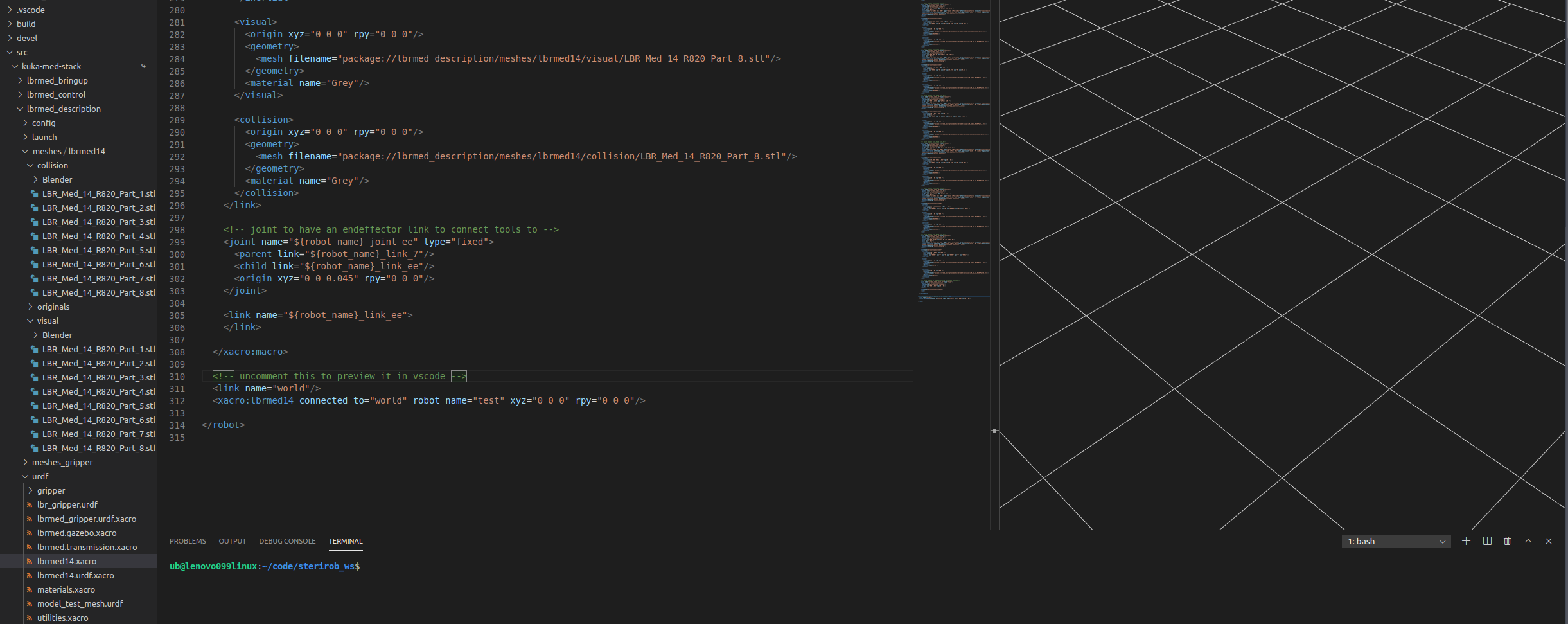This screenshot has height=624, width=1568.
Task: Switch to the PROBLEMS tab
Action: click(188, 541)
